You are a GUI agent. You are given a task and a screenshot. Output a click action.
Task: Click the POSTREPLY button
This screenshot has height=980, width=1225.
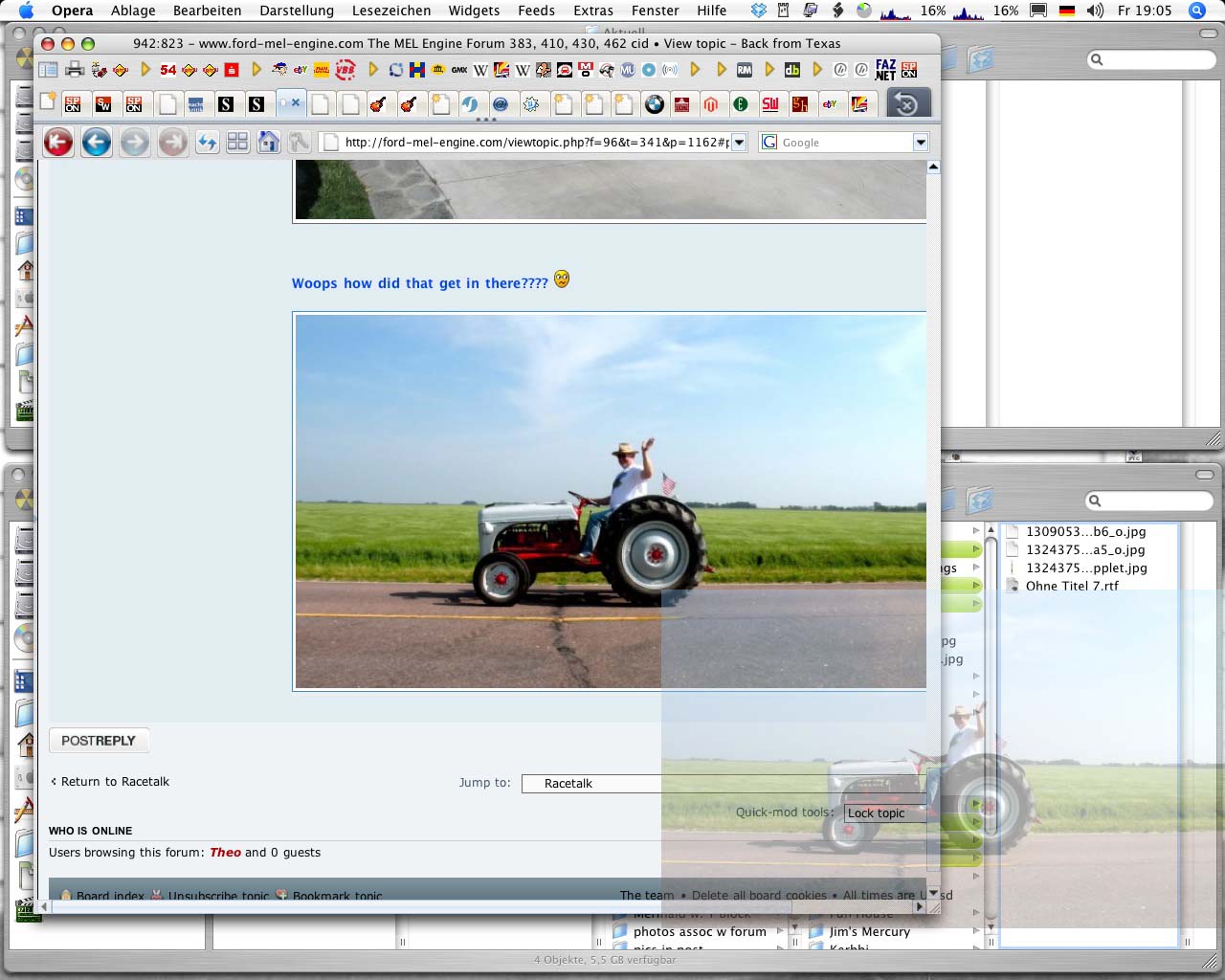(x=99, y=741)
